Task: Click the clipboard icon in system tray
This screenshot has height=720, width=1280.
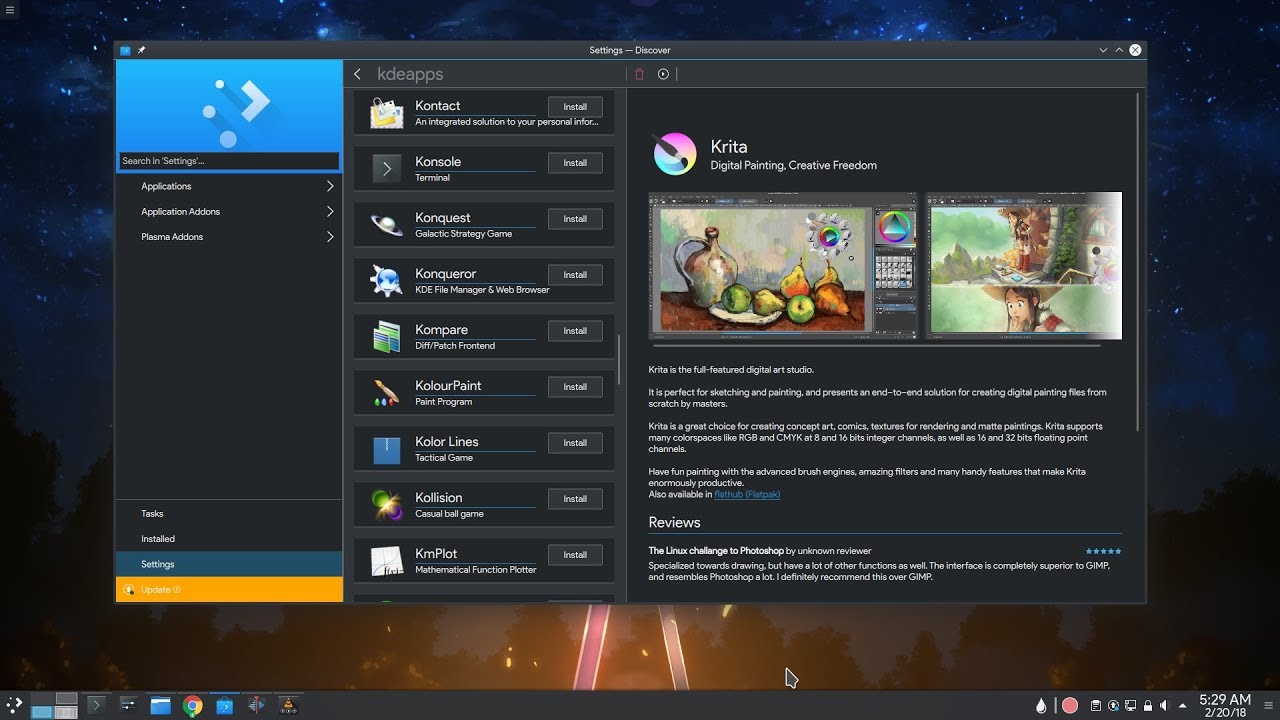Action: point(1096,706)
